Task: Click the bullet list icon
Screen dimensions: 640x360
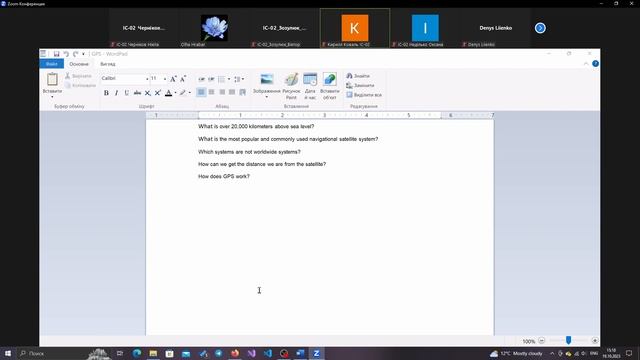Action: [221, 79]
